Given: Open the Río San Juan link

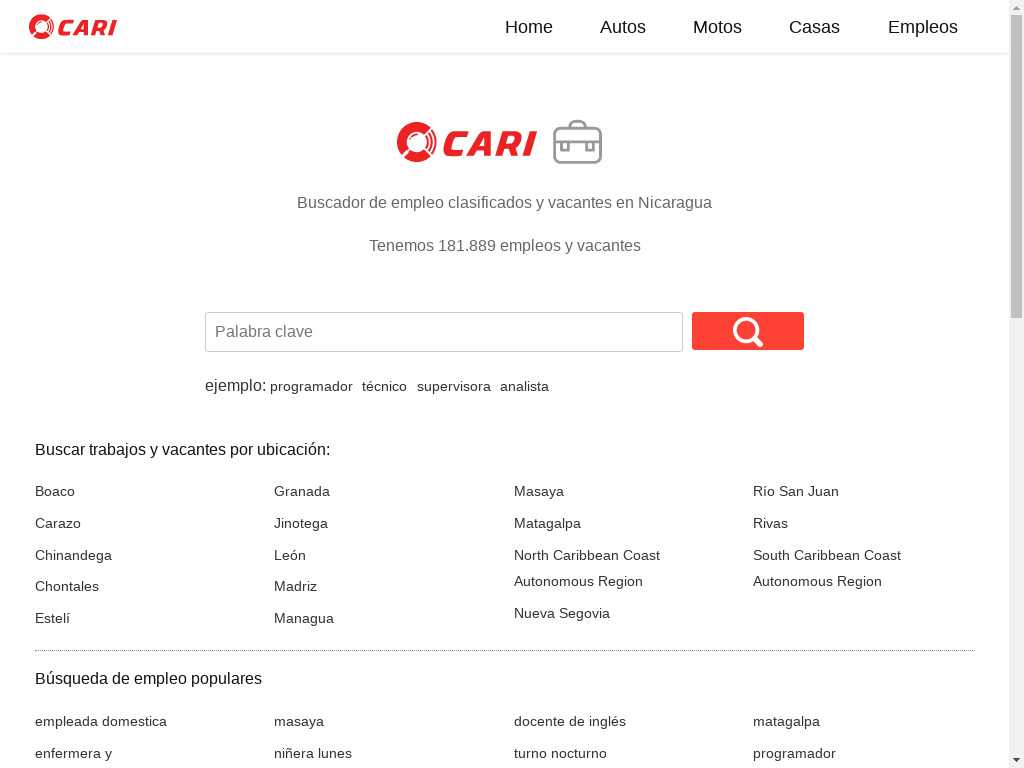Looking at the screenshot, I should pyautogui.click(x=795, y=491).
